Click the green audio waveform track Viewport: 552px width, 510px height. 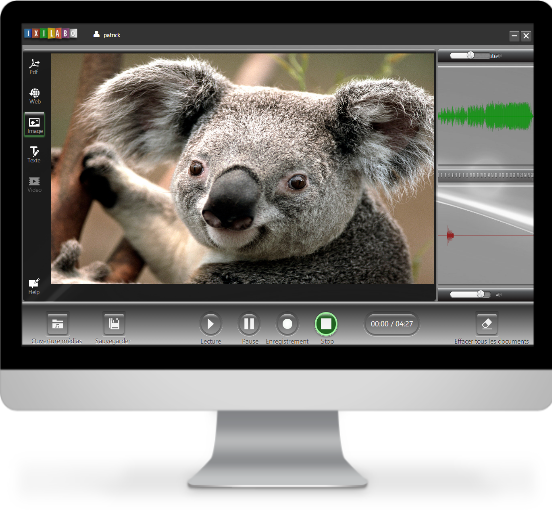coord(485,115)
